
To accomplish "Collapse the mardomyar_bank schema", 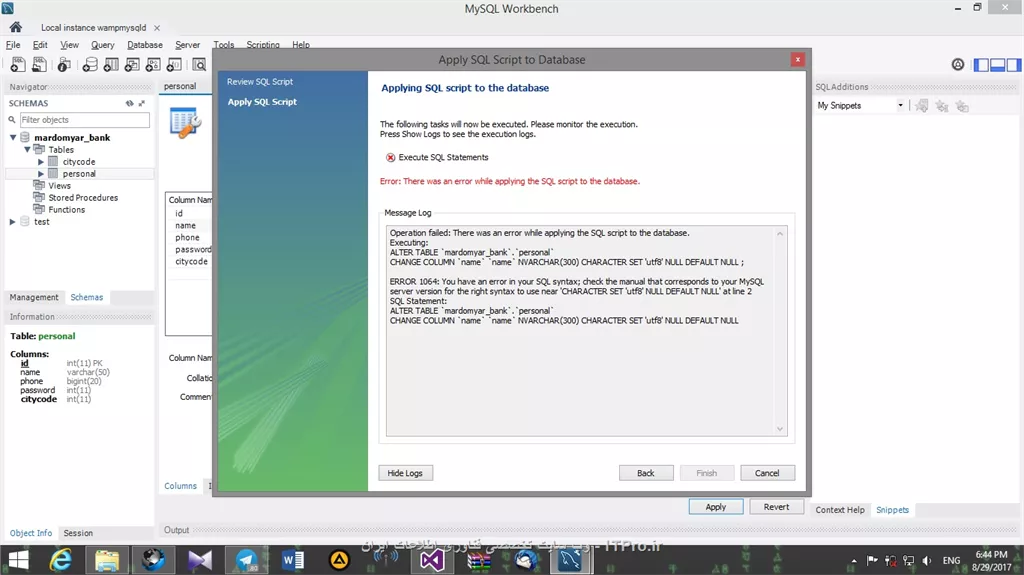I will coord(13,137).
